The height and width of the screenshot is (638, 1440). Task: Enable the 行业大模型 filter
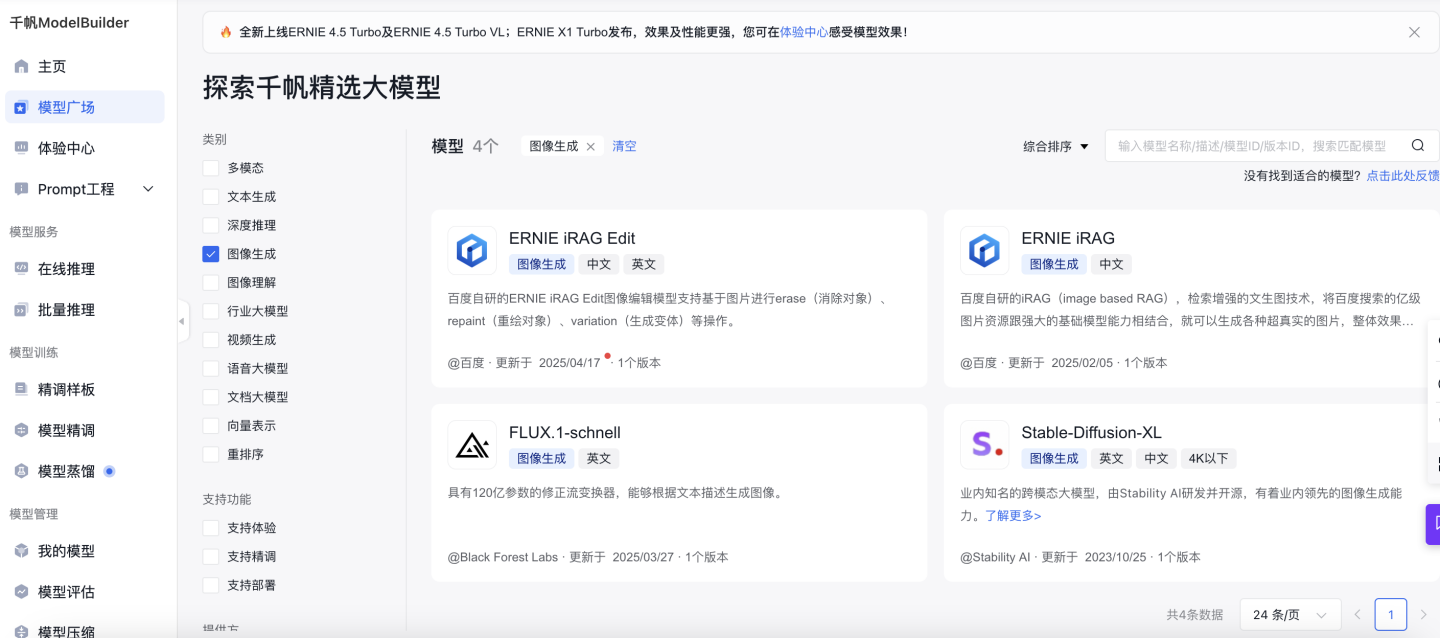[x=210, y=311]
